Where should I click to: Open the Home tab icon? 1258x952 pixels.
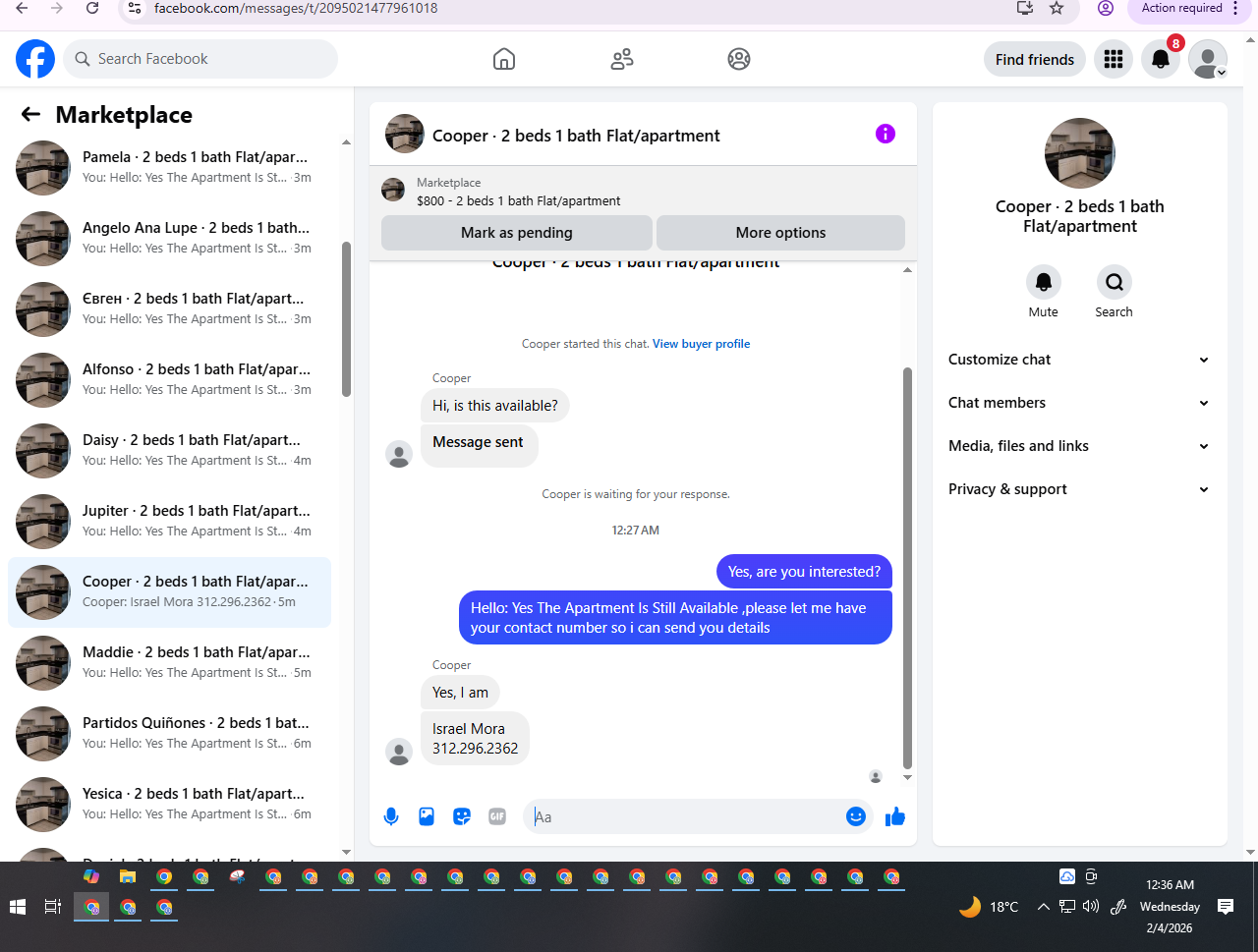pos(504,59)
